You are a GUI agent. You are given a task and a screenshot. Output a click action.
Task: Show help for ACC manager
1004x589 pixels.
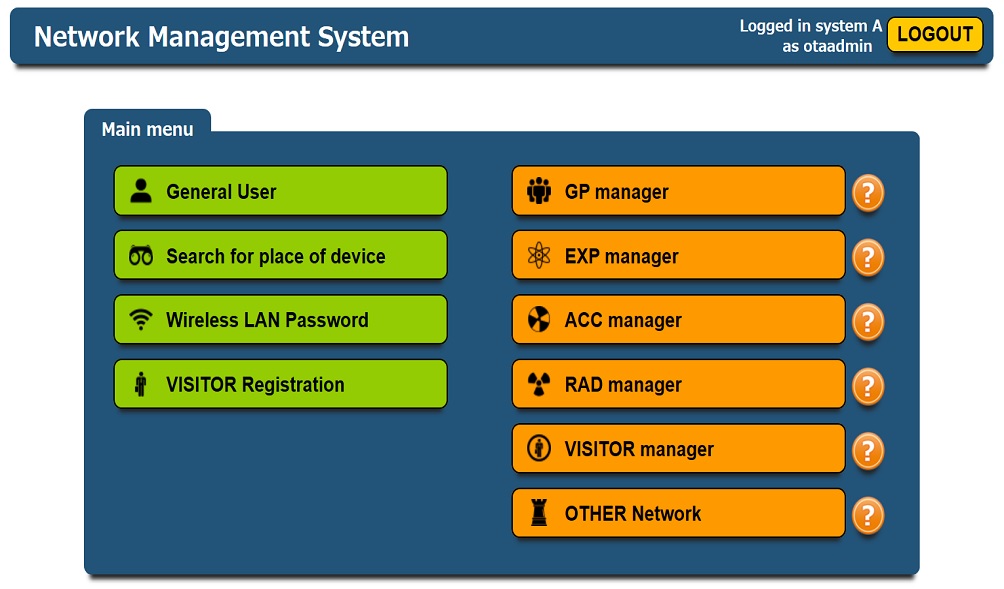868,321
